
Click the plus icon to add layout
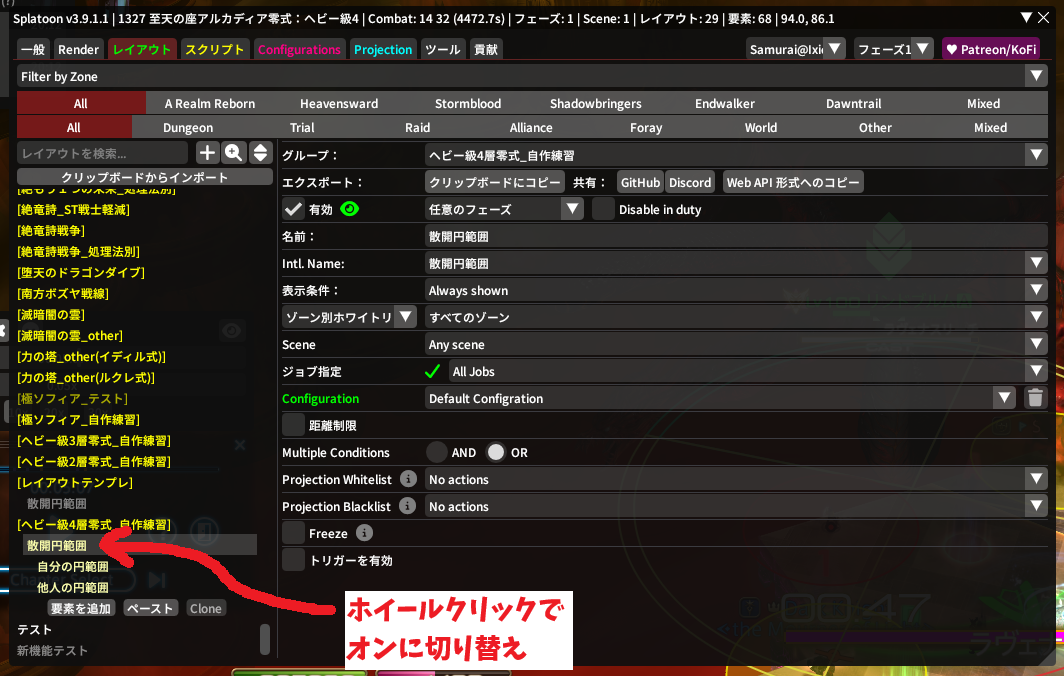[x=207, y=153]
